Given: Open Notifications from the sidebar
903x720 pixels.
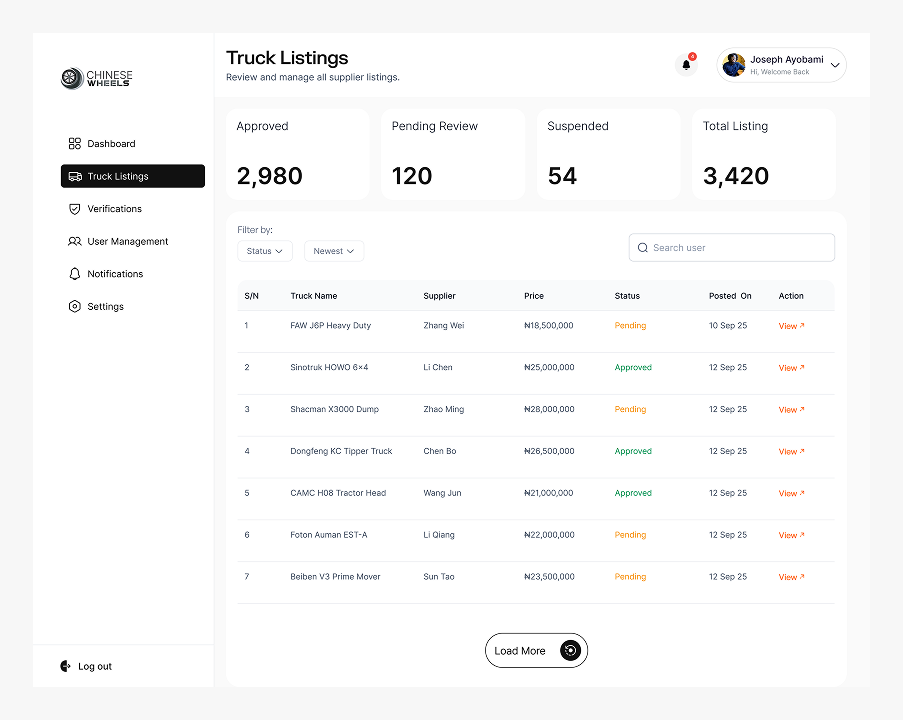Looking at the screenshot, I should point(114,274).
